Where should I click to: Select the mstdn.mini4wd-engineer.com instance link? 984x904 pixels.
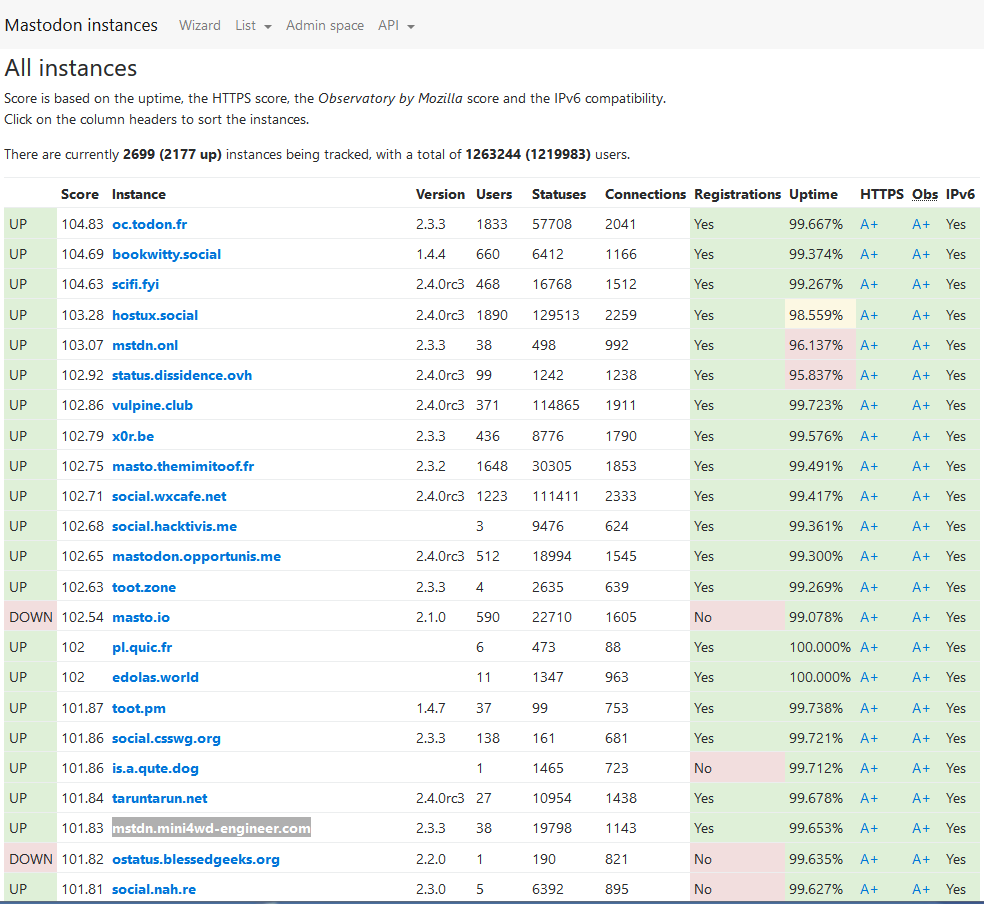(x=211, y=828)
